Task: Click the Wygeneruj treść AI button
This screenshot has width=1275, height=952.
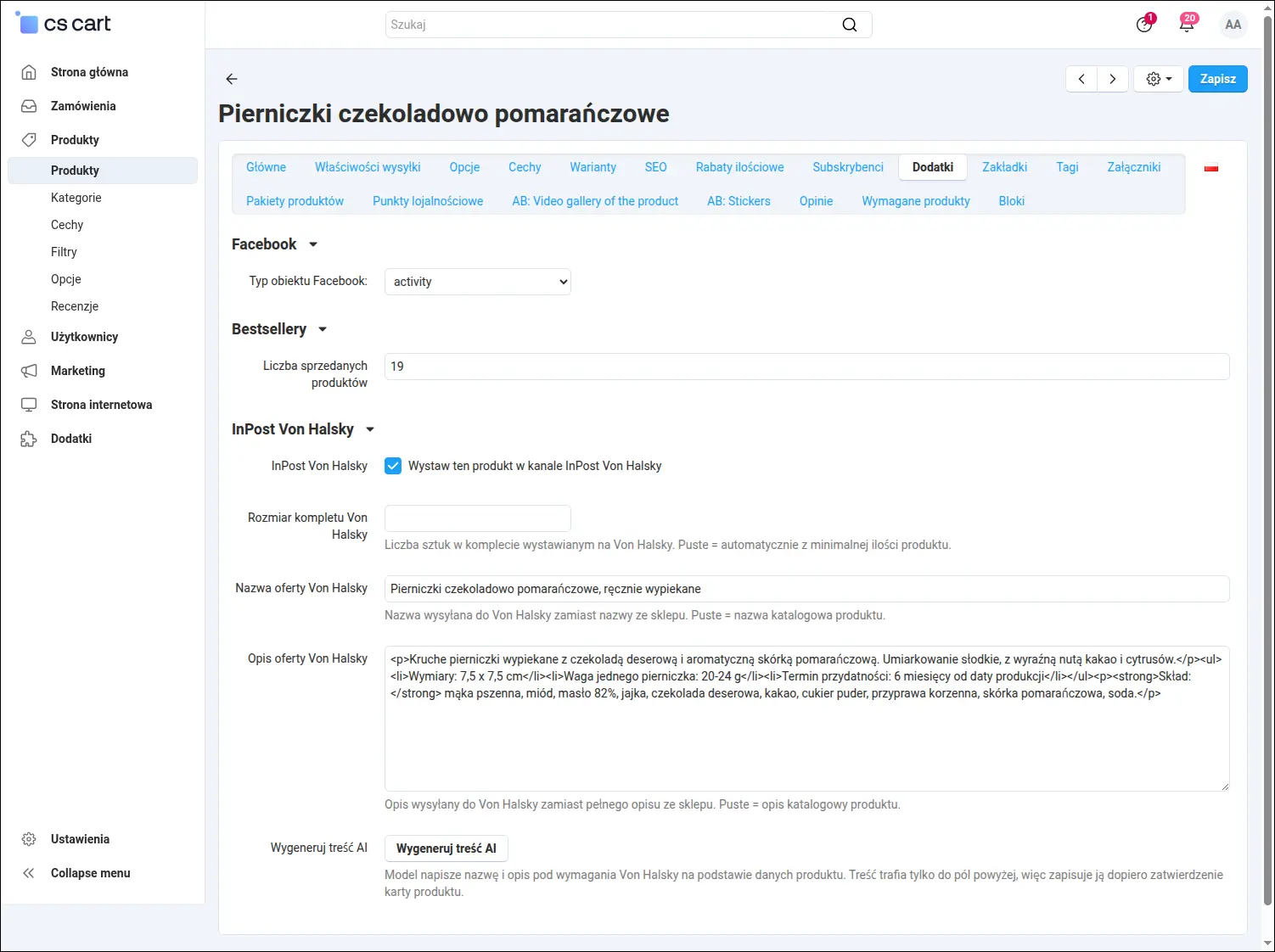Action: click(x=446, y=848)
